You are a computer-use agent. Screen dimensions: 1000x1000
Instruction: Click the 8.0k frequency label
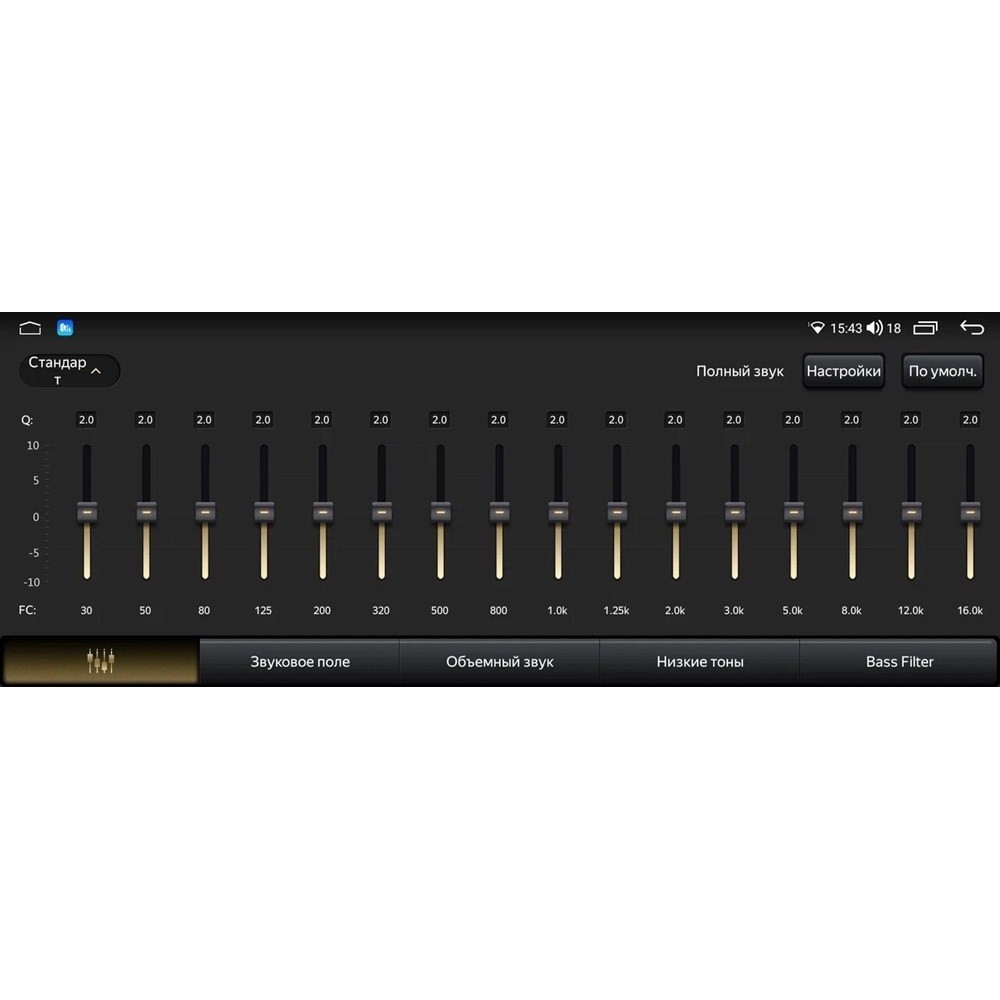(x=851, y=610)
